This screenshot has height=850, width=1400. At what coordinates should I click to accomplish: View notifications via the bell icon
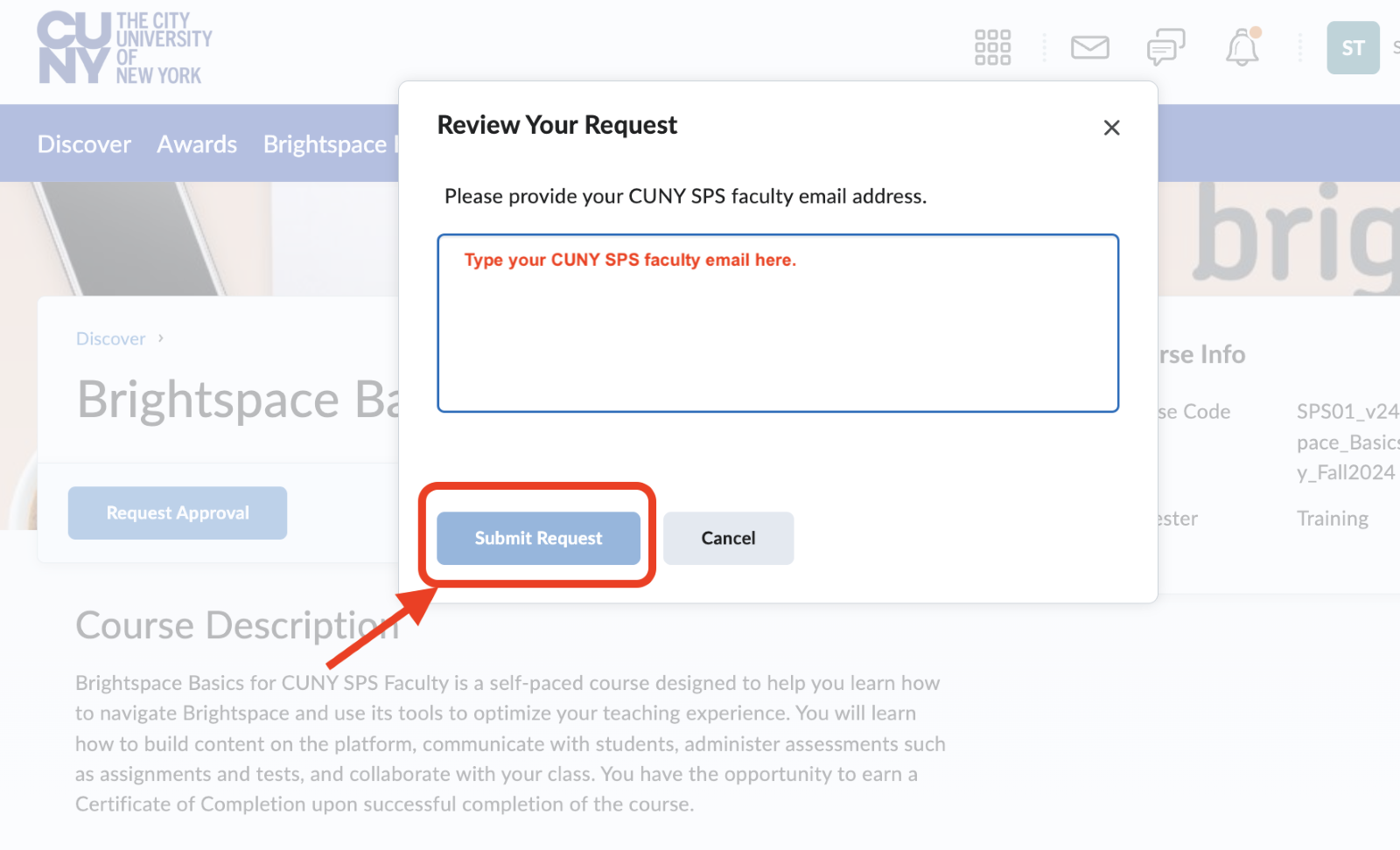pyautogui.click(x=1242, y=49)
